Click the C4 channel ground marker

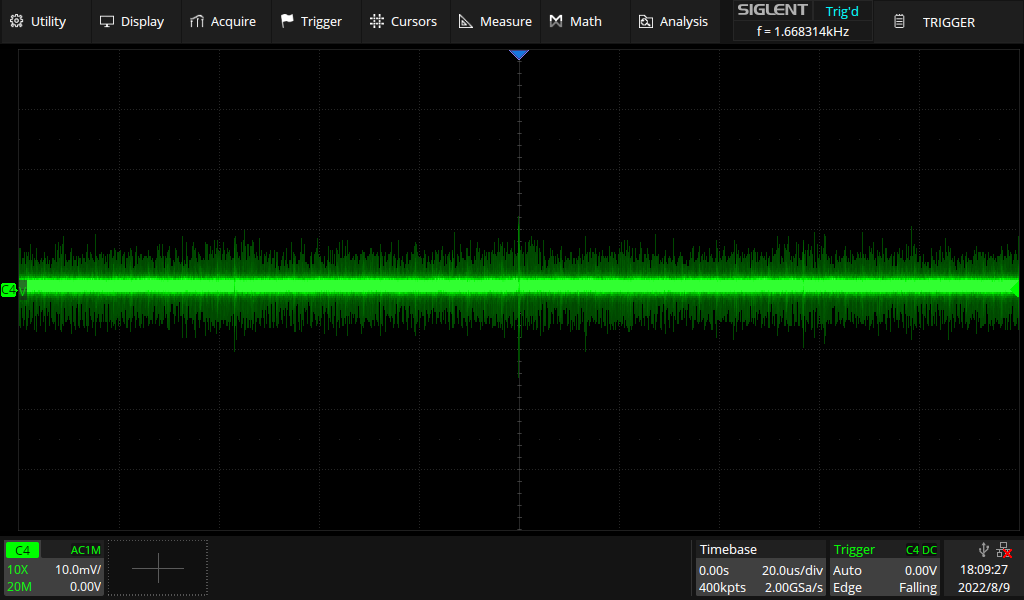click(9, 290)
